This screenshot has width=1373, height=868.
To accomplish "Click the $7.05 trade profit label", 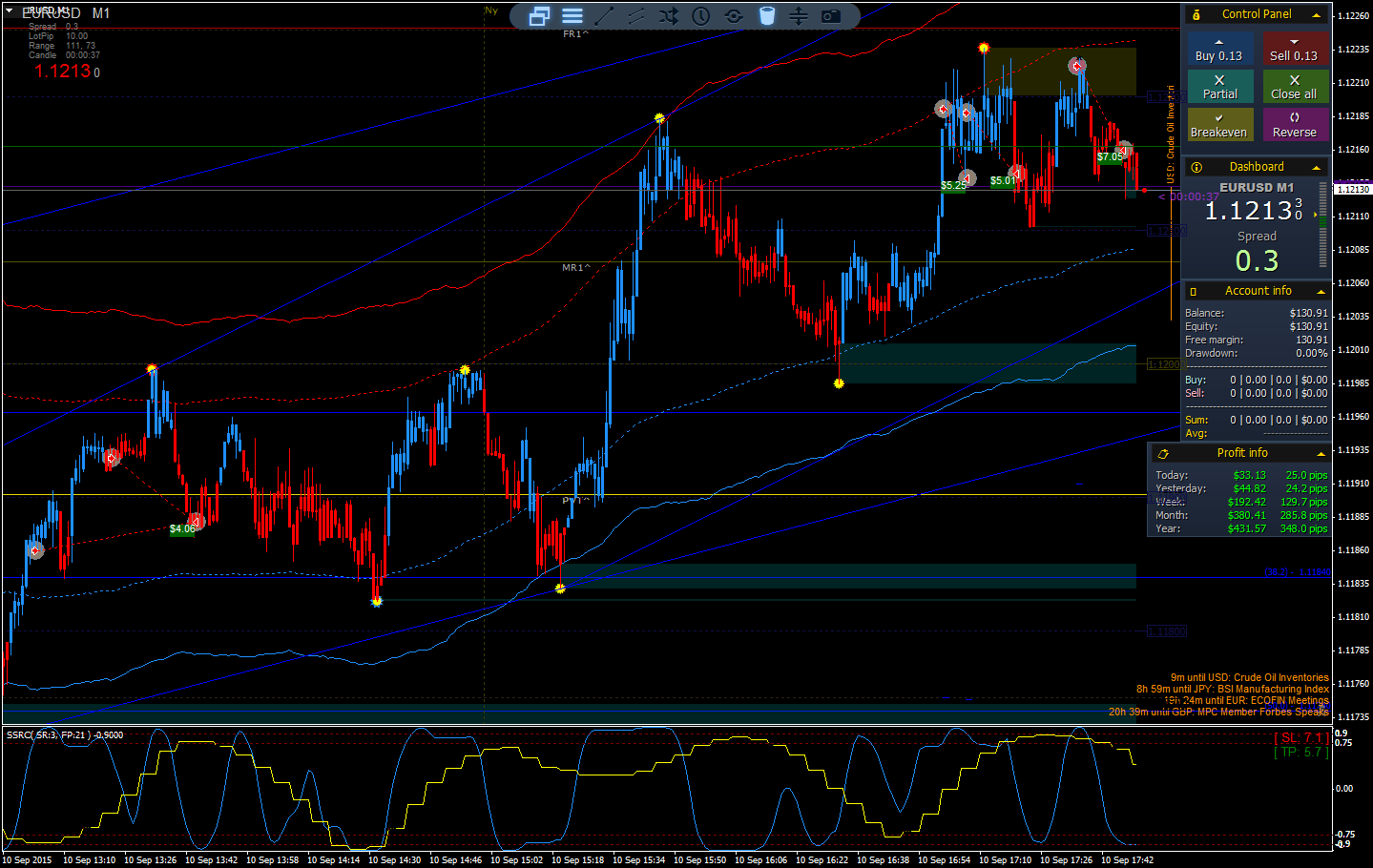I will [1110, 157].
